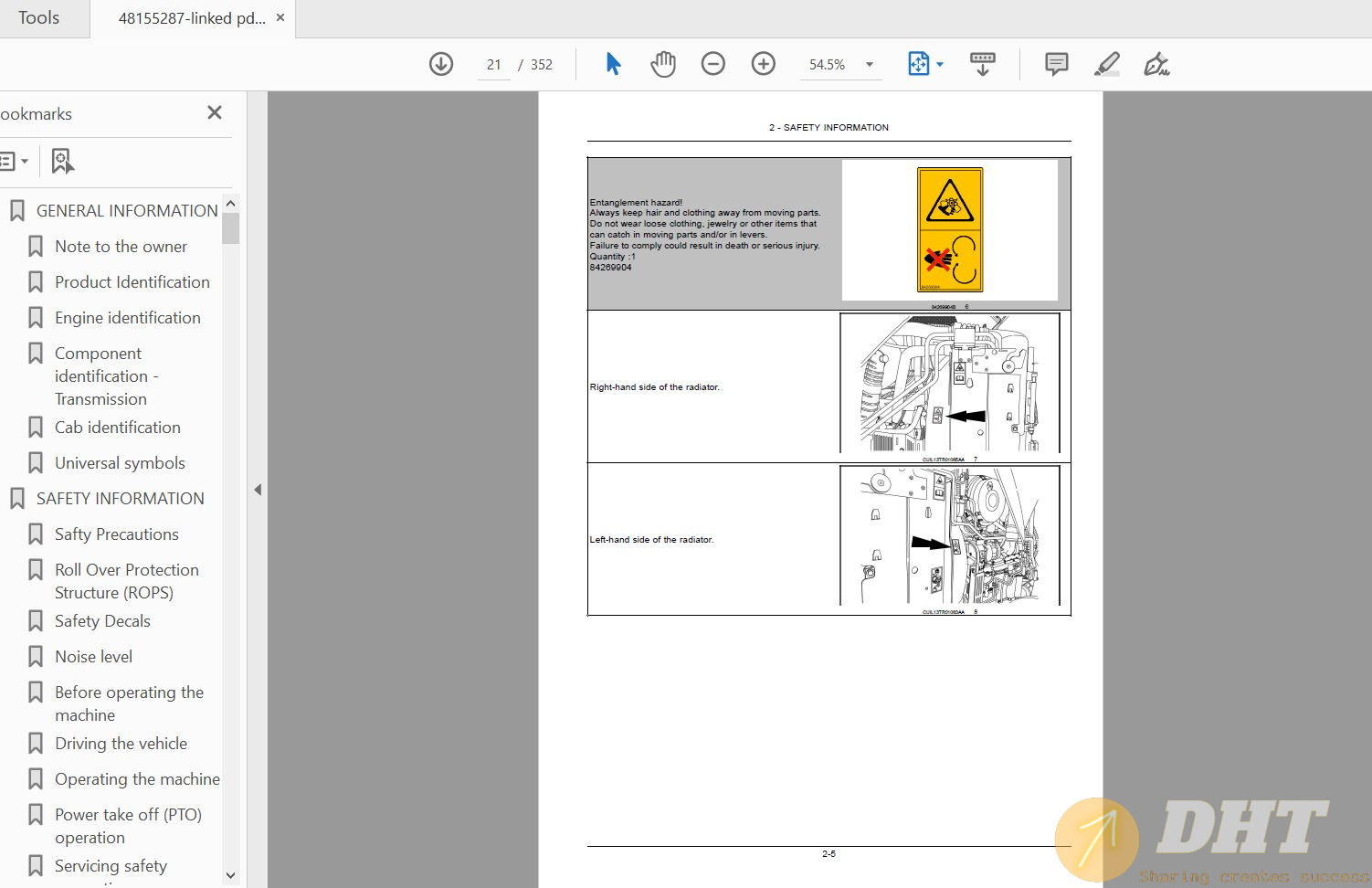1372x888 pixels.
Task: Add a comment with the note icon
Action: click(x=1057, y=64)
